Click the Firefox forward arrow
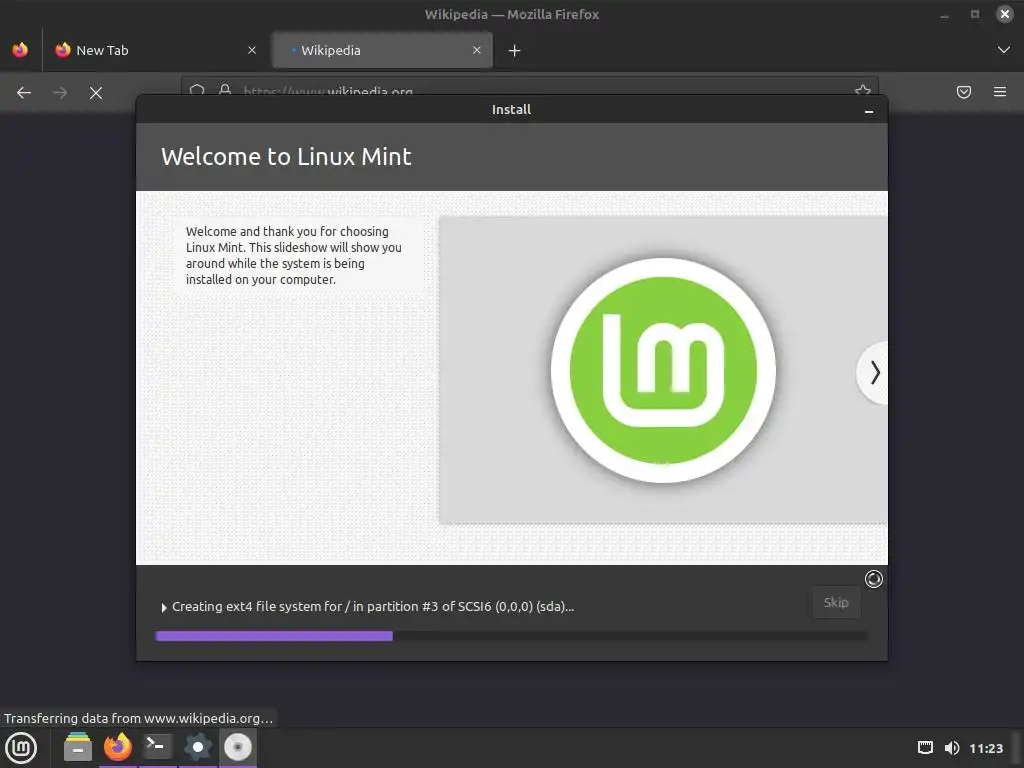 pos(60,93)
